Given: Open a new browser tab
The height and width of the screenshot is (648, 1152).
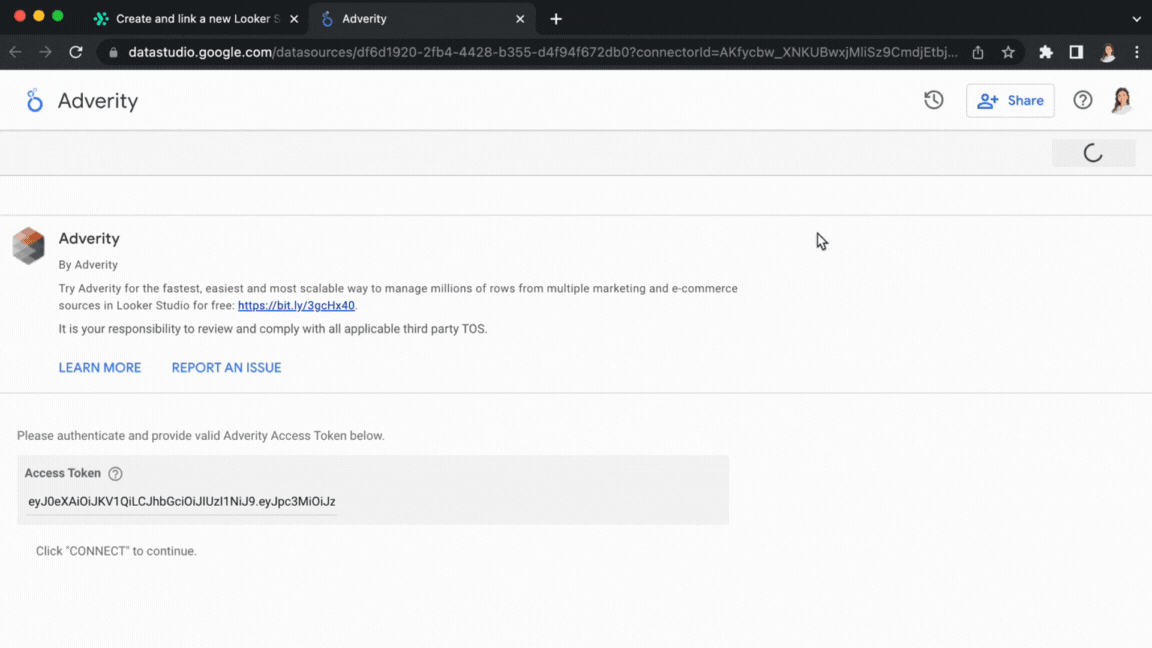Looking at the screenshot, I should pyautogui.click(x=556, y=19).
